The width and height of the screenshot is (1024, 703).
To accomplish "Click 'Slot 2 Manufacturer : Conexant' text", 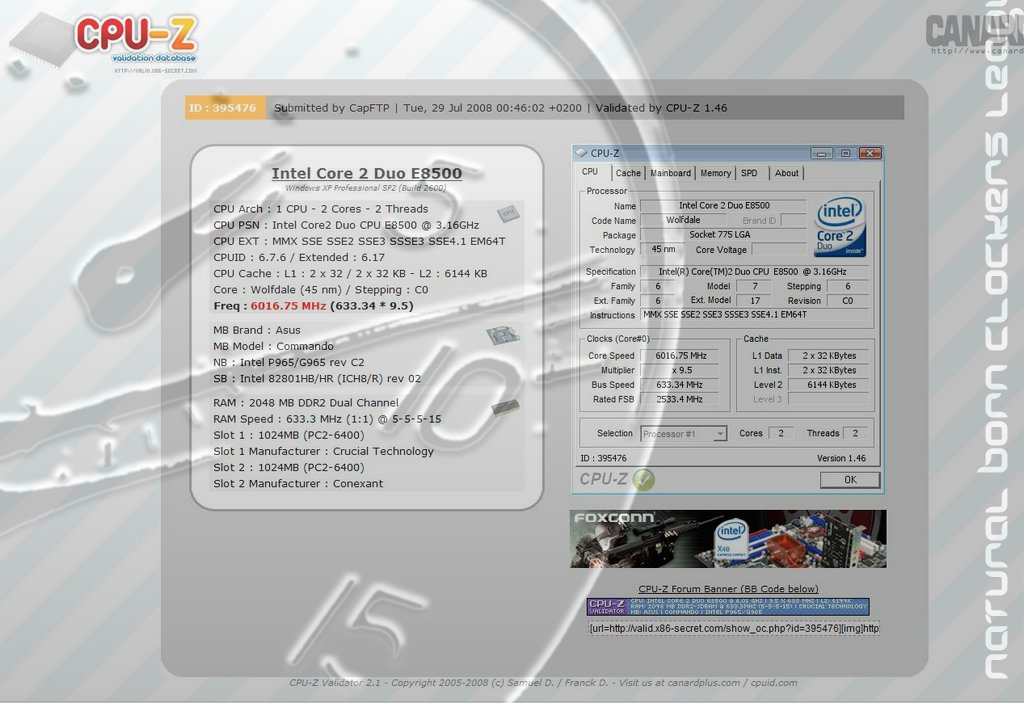I will pyautogui.click(x=298, y=483).
